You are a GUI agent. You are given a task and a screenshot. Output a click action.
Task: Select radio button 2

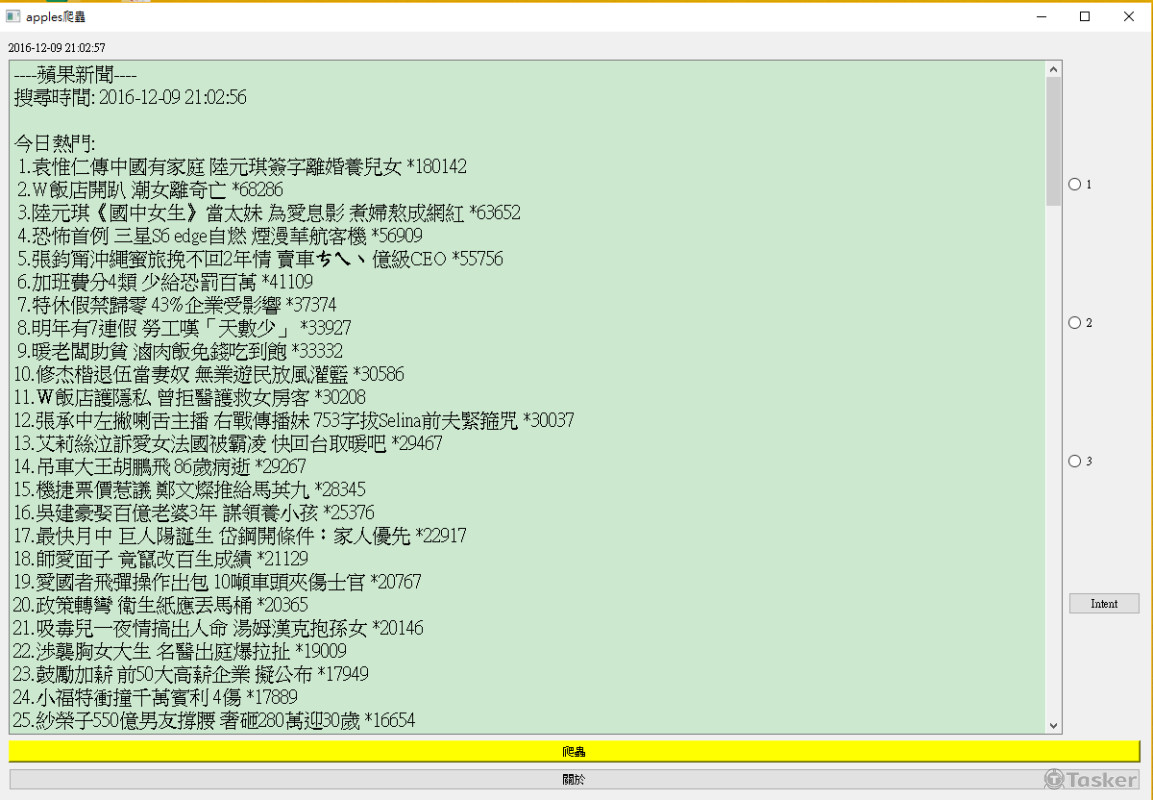(x=1075, y=323)
